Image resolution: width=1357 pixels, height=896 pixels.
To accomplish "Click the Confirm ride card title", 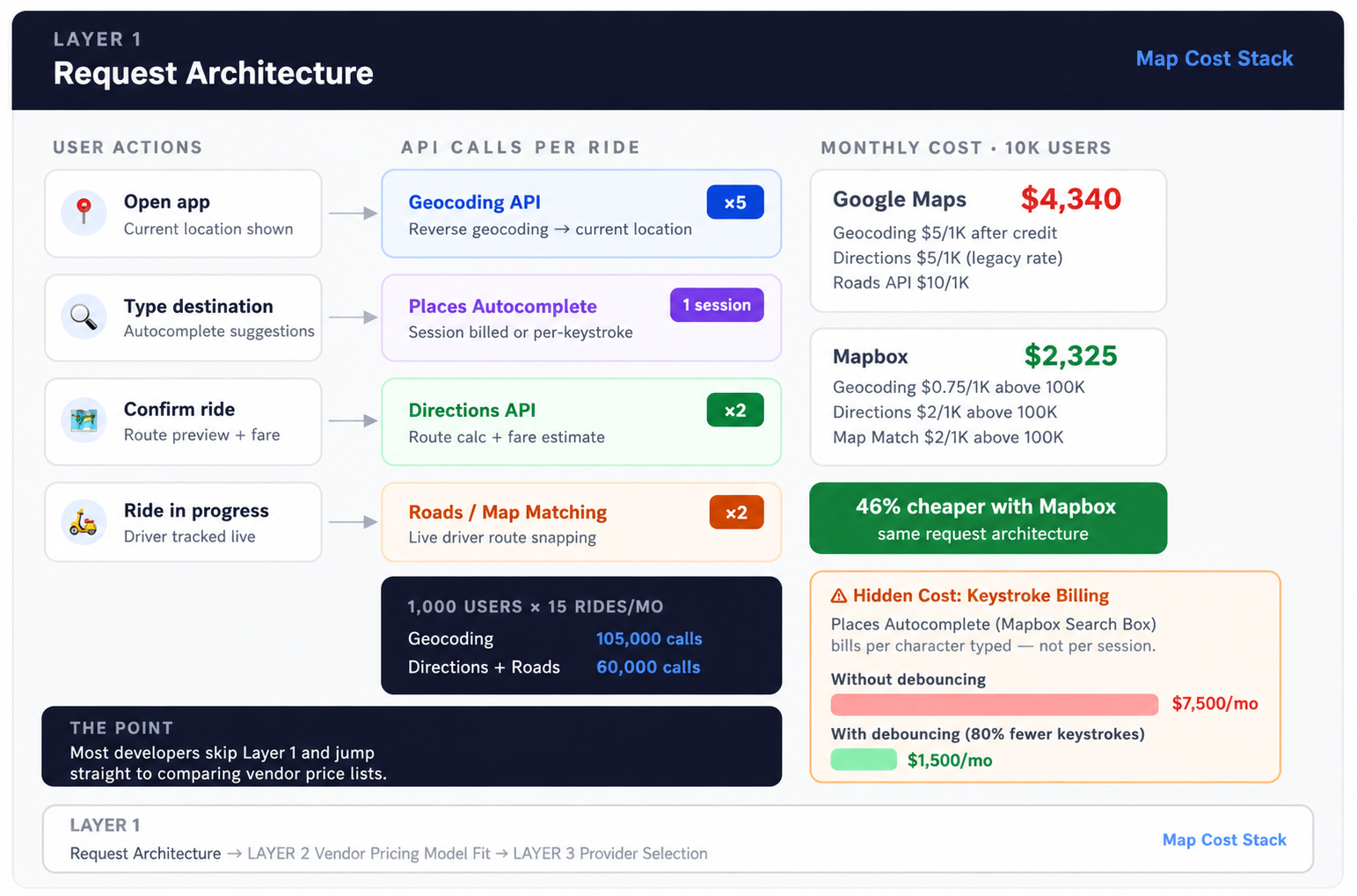I will pos(179,410).
